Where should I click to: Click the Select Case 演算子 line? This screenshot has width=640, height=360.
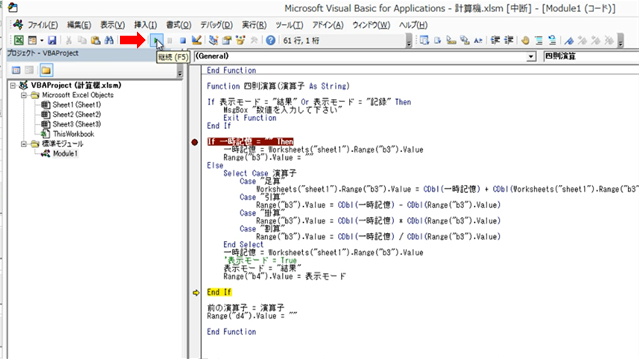coord(260,173)
